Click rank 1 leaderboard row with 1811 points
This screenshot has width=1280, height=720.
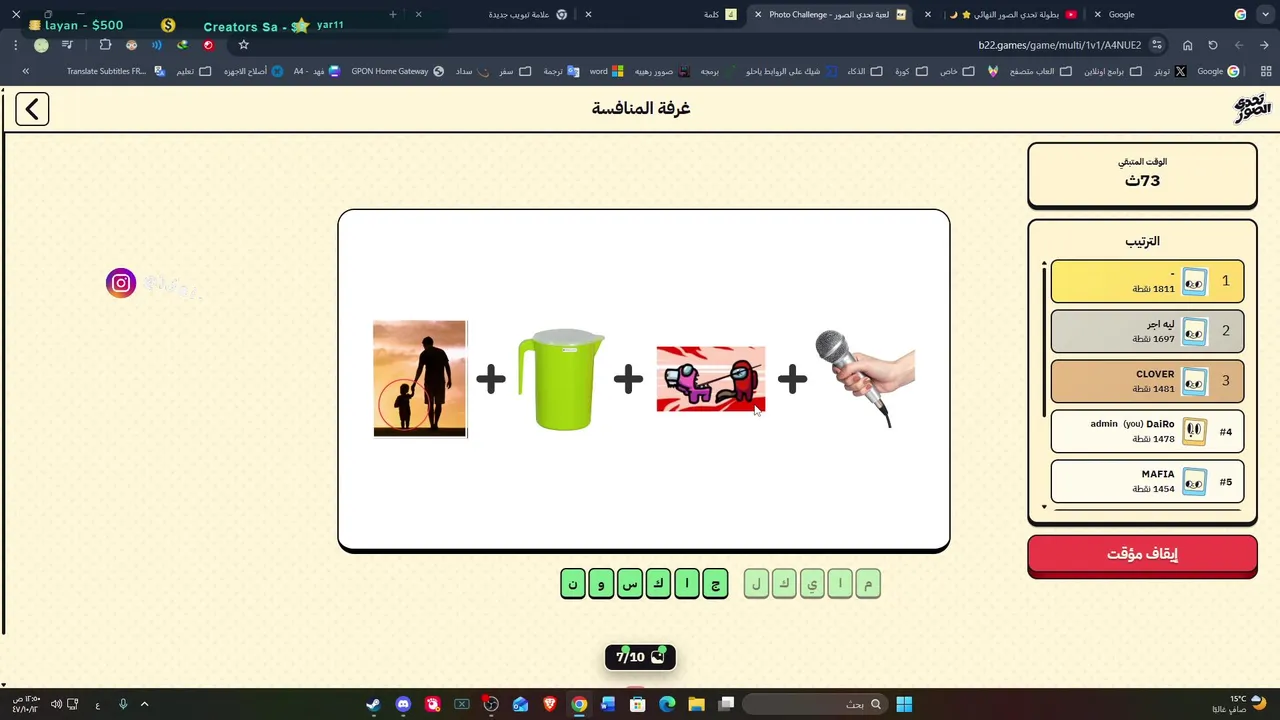coord(1147,281)
